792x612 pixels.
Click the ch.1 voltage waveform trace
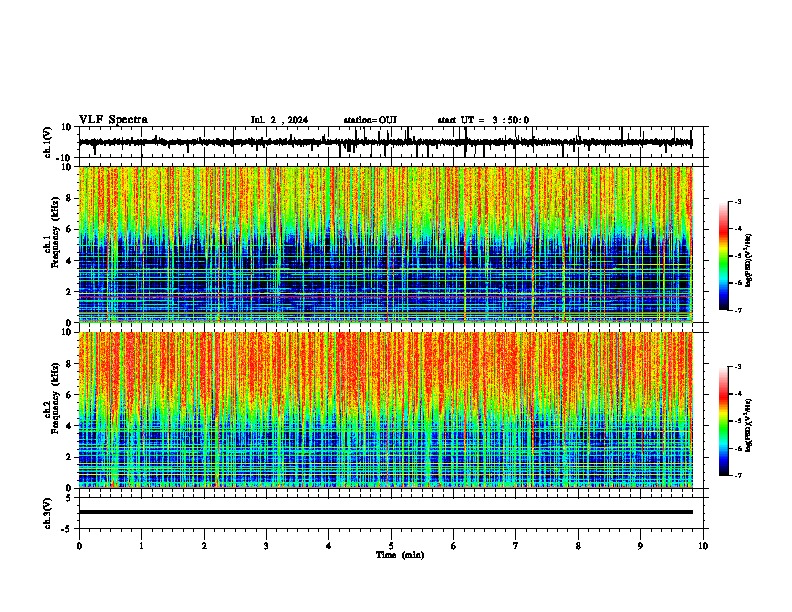click(385, 142)
